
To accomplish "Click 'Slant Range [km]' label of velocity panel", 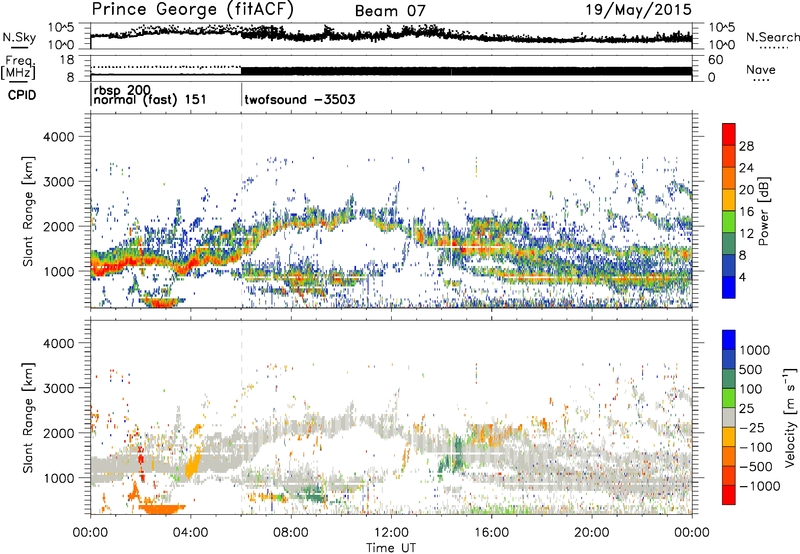I will pos(28,417).
